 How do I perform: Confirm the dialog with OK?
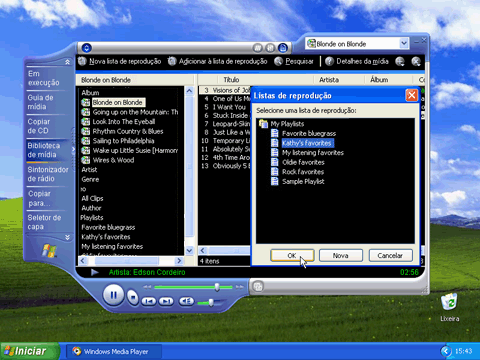click(x=292, y=255)
